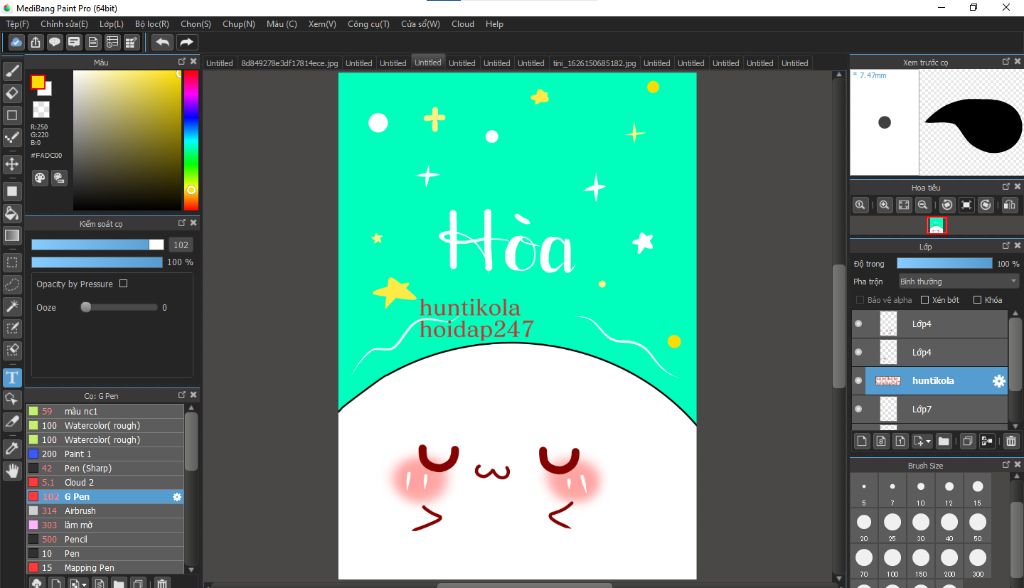Delete layer using trash icon in layer panel
Screen dimensions: 1024x588
click(x=1011, y=441)
